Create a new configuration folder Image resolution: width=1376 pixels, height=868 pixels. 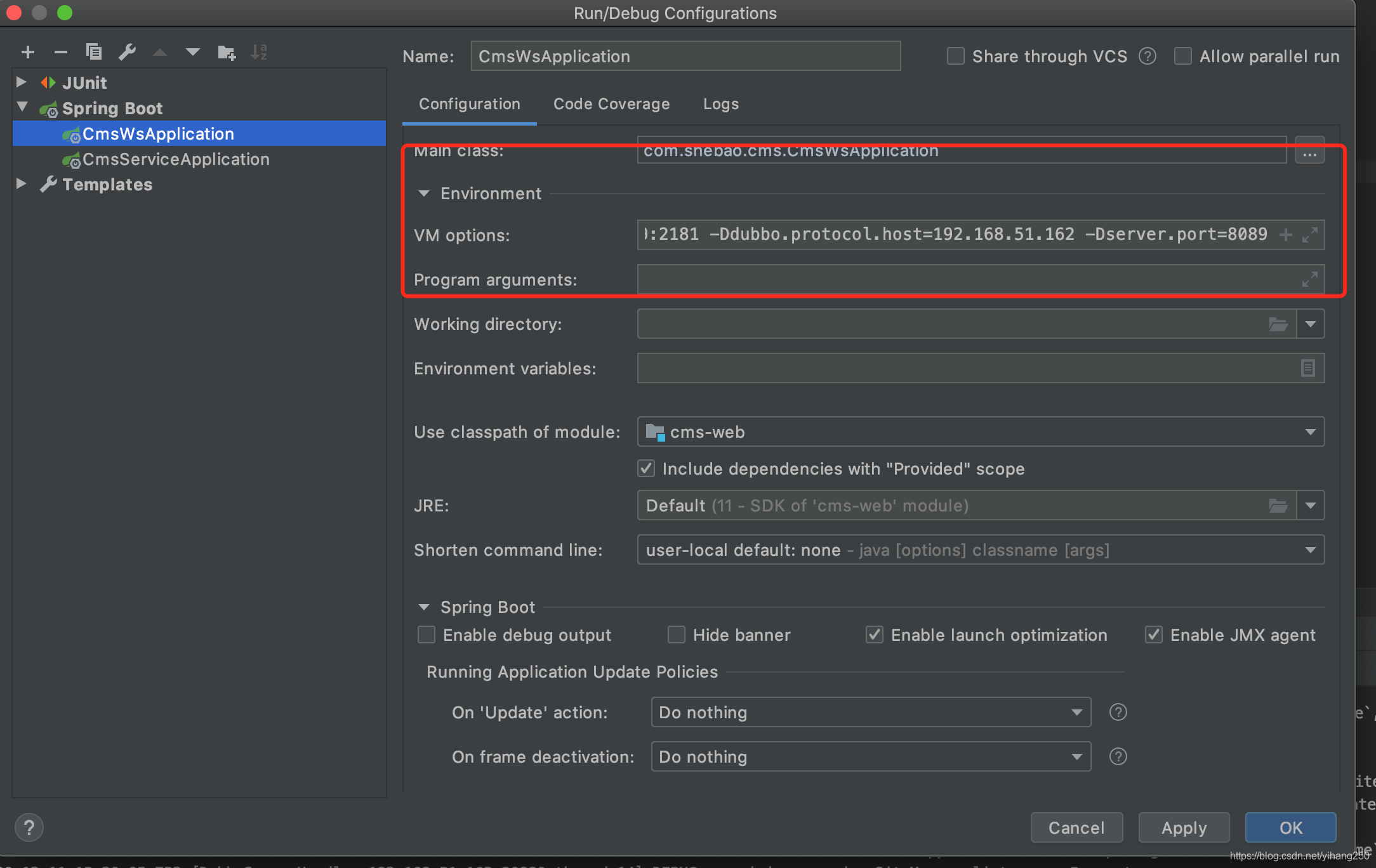(x=226, y=52)
